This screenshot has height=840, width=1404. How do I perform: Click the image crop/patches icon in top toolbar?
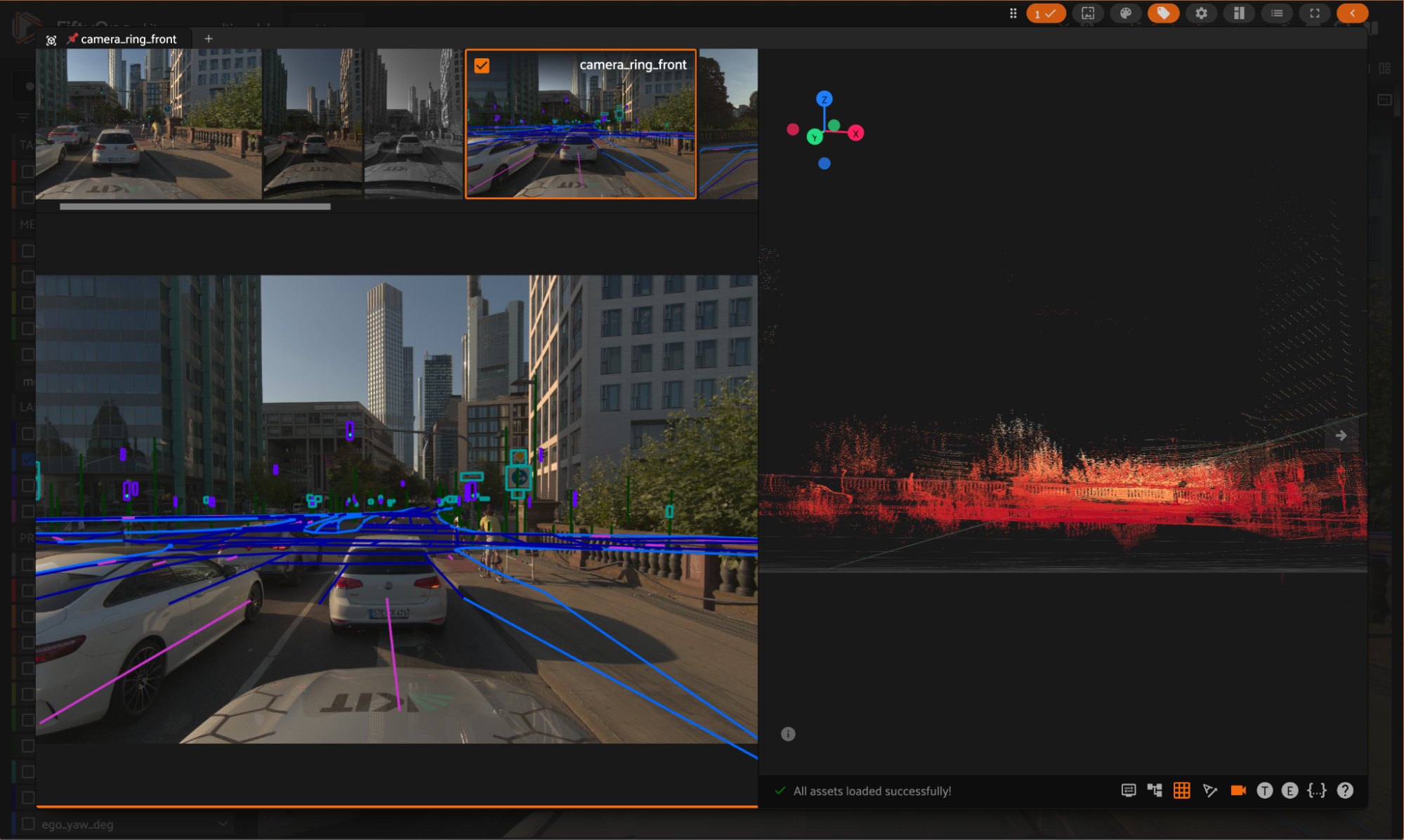coord(1088,13)
